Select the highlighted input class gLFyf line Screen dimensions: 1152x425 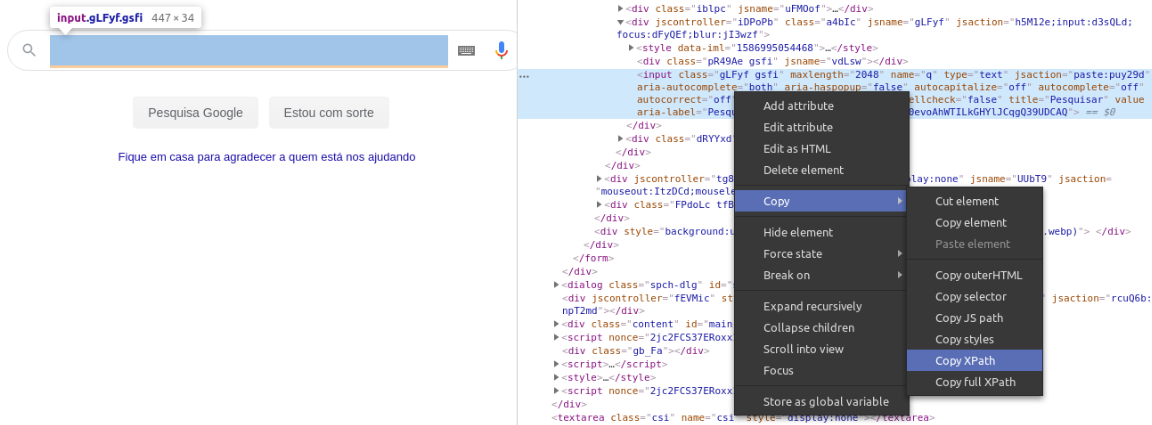pyautogui.click(x=835, y=93)
